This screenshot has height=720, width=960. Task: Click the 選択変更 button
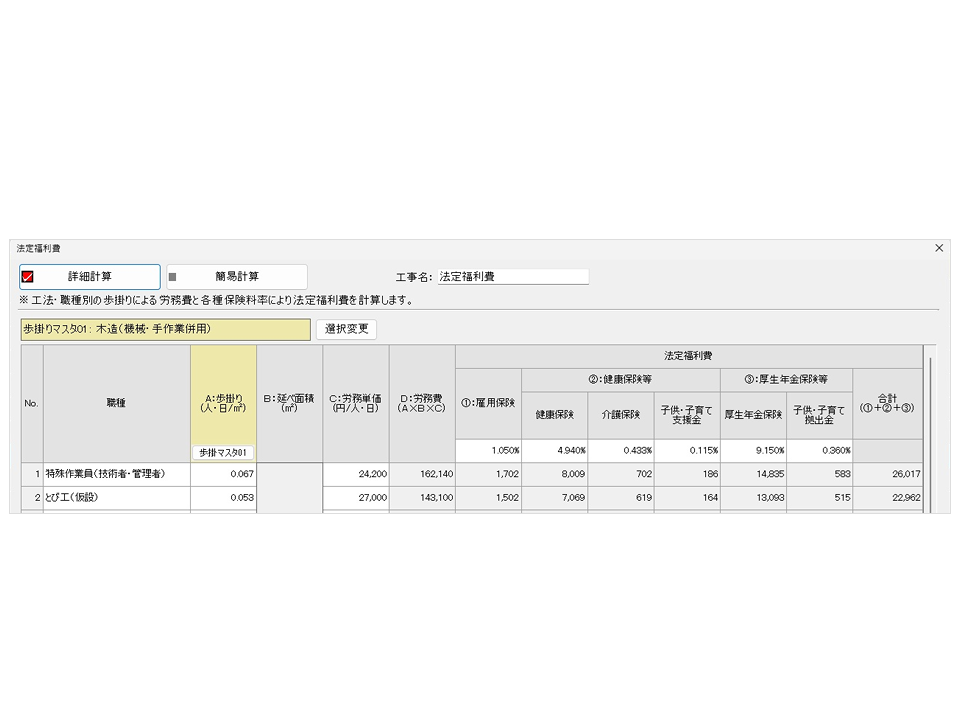(x=347, y=329)
